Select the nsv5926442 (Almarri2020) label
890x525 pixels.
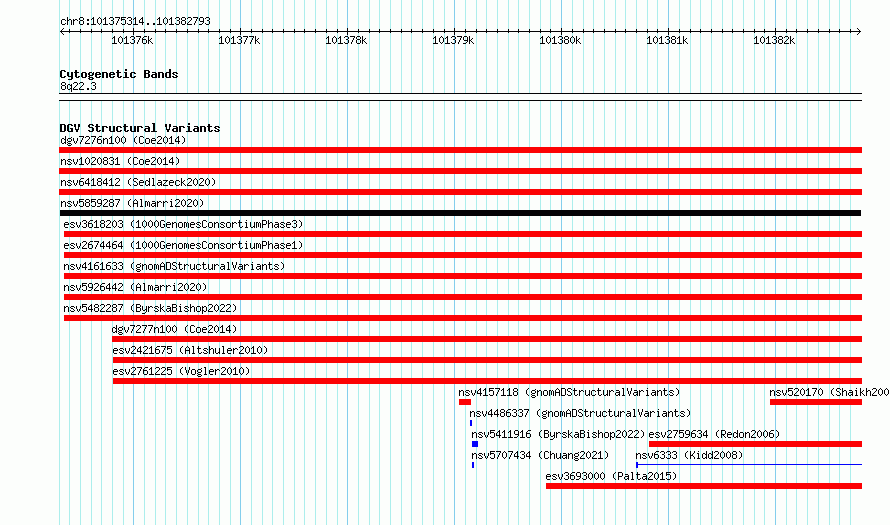[x=135, y=287]
